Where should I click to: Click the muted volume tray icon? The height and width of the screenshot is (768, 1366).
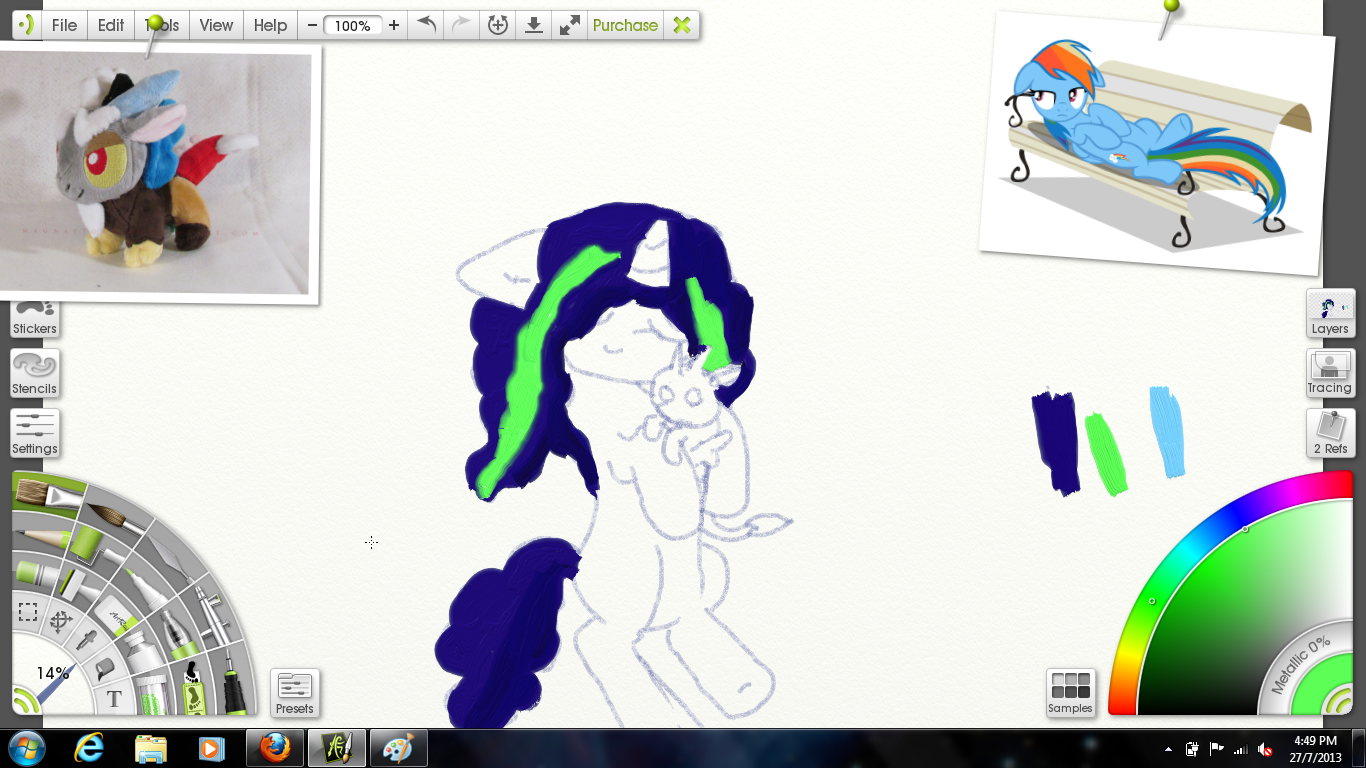coord(1265,749)
